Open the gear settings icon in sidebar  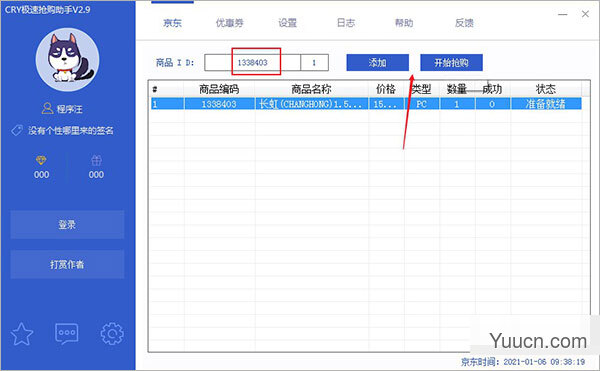(x=112, y=334)
